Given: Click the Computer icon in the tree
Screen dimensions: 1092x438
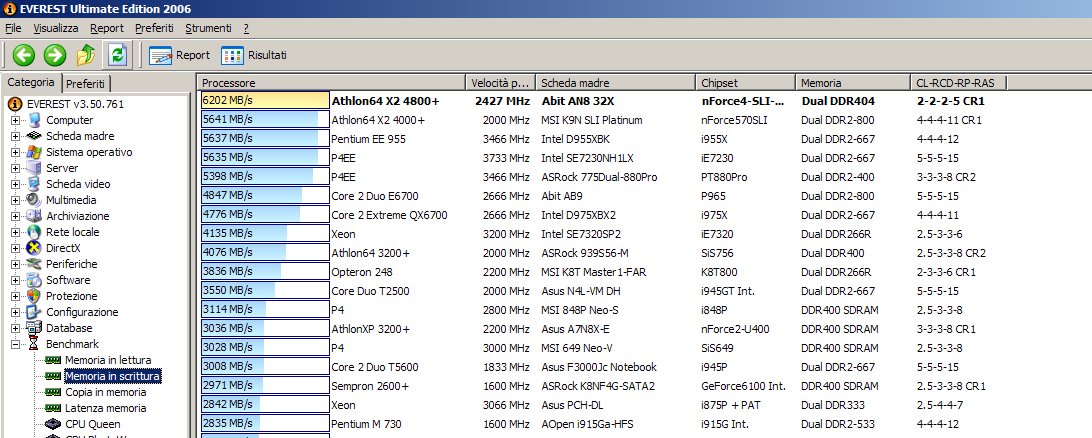Looking at the screenshot, I should [33, 120].
